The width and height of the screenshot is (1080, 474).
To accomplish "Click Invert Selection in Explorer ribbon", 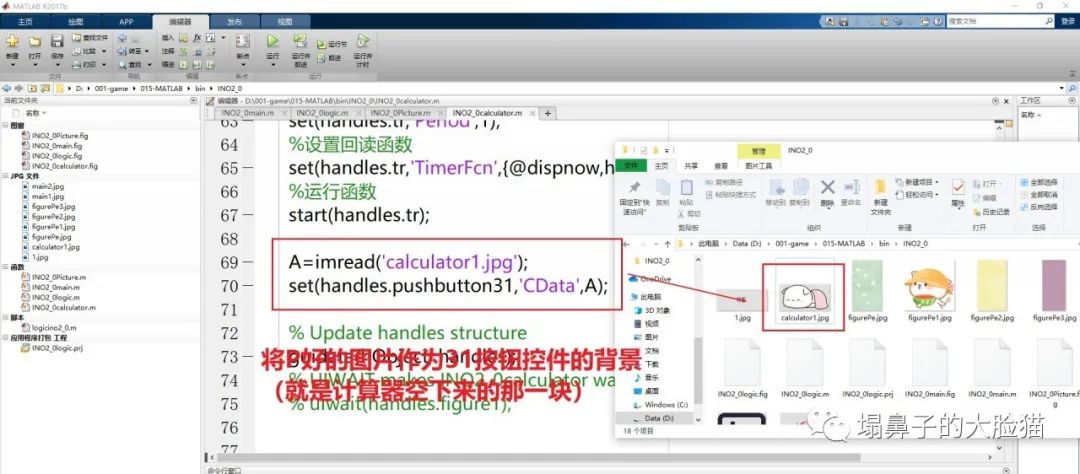I will pyautogui.click(x=1039, y=207).
